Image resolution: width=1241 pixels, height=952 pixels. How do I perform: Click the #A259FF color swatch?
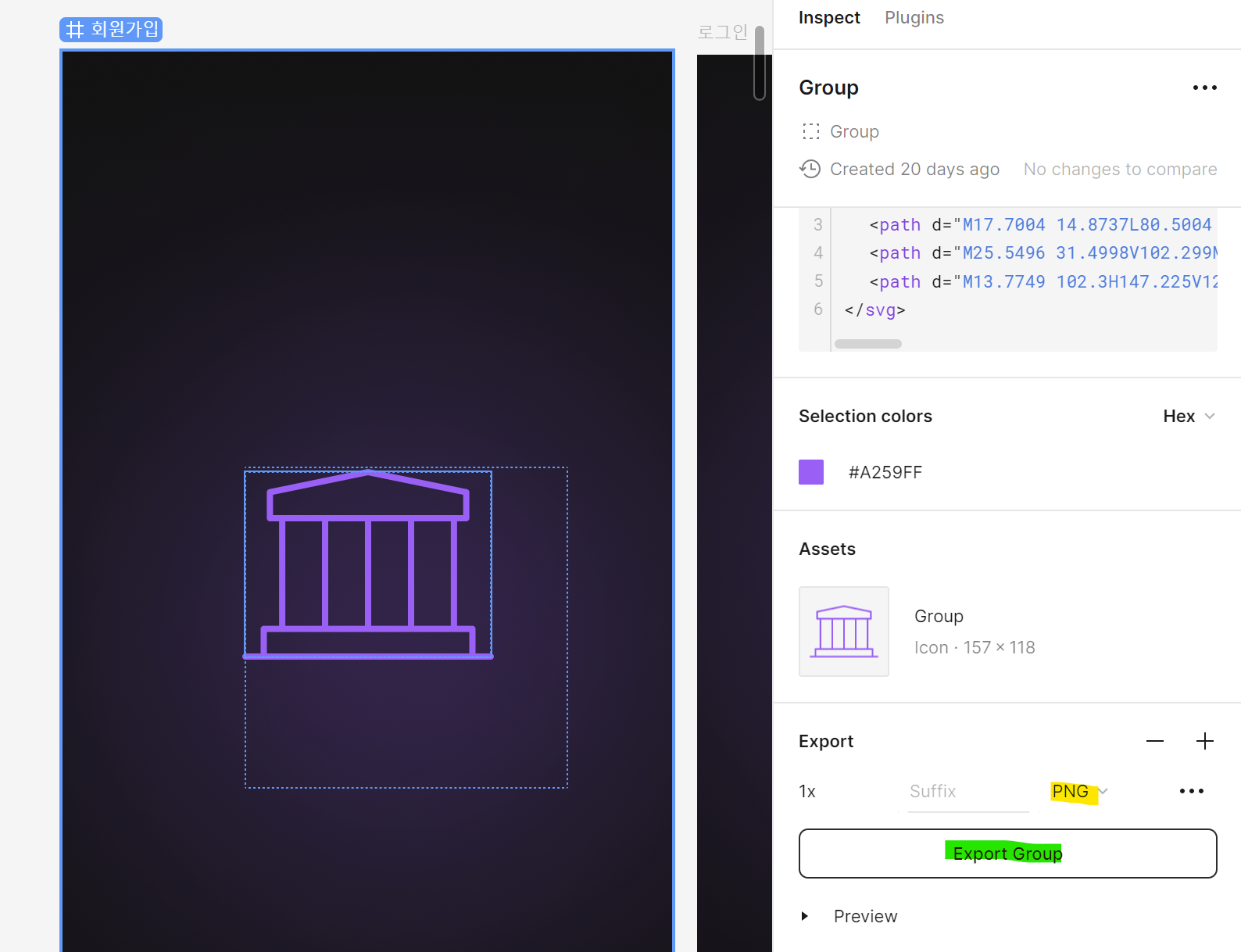point(811,472)
